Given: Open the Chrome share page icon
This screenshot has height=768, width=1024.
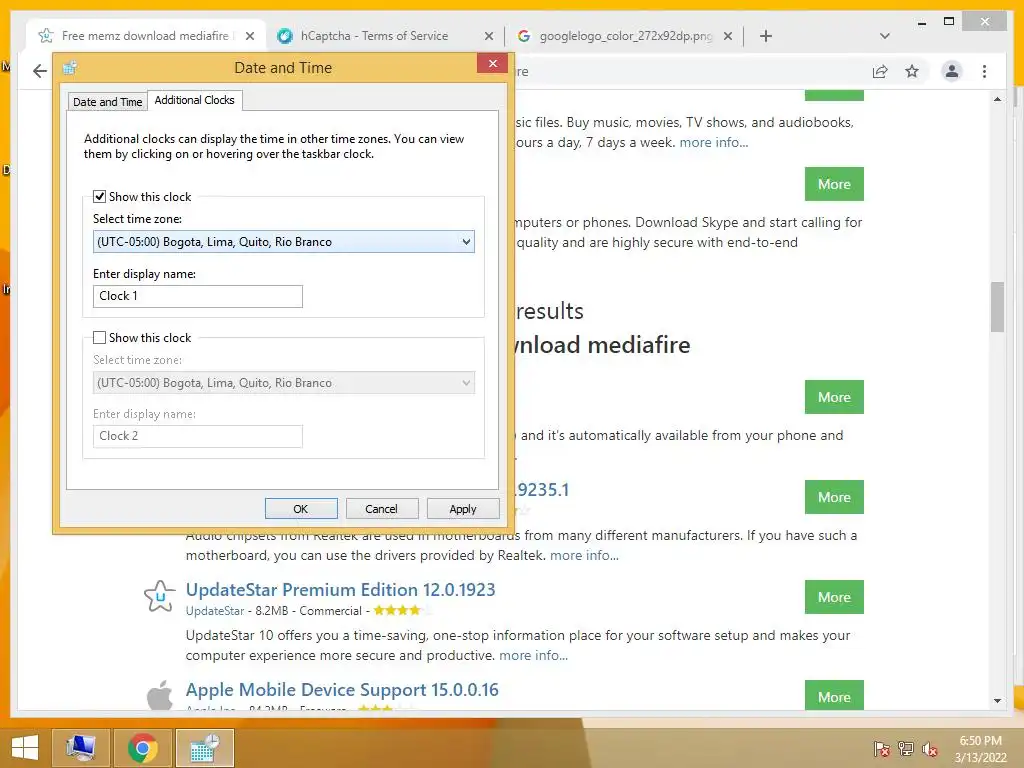Looking at the screenshot, I should click(880, 71).
